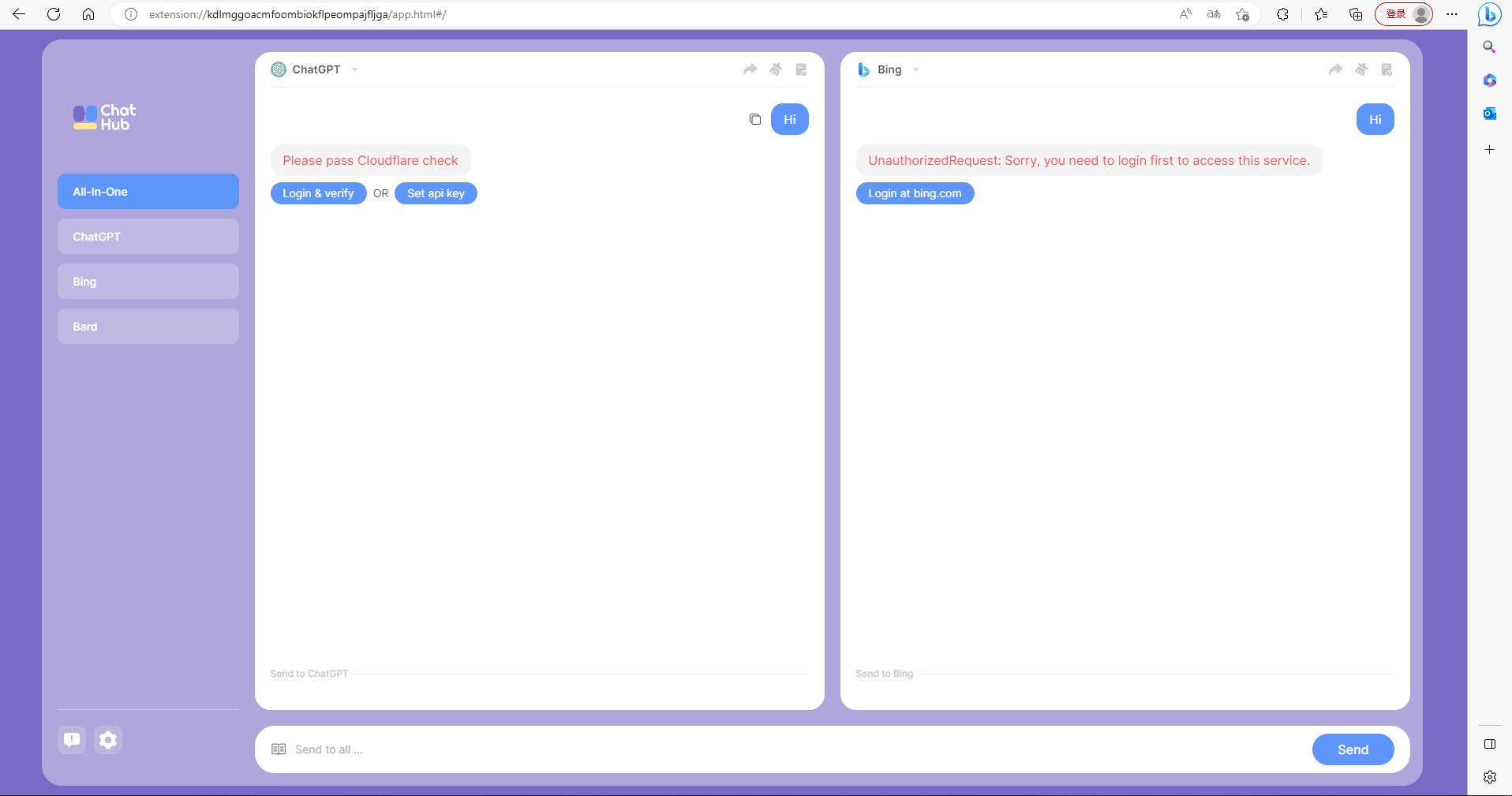Open the history icon in ChatGPT panel
The height and width of the screenshot is (796, 1512).
pyautogui.click(x=801, y=69)
